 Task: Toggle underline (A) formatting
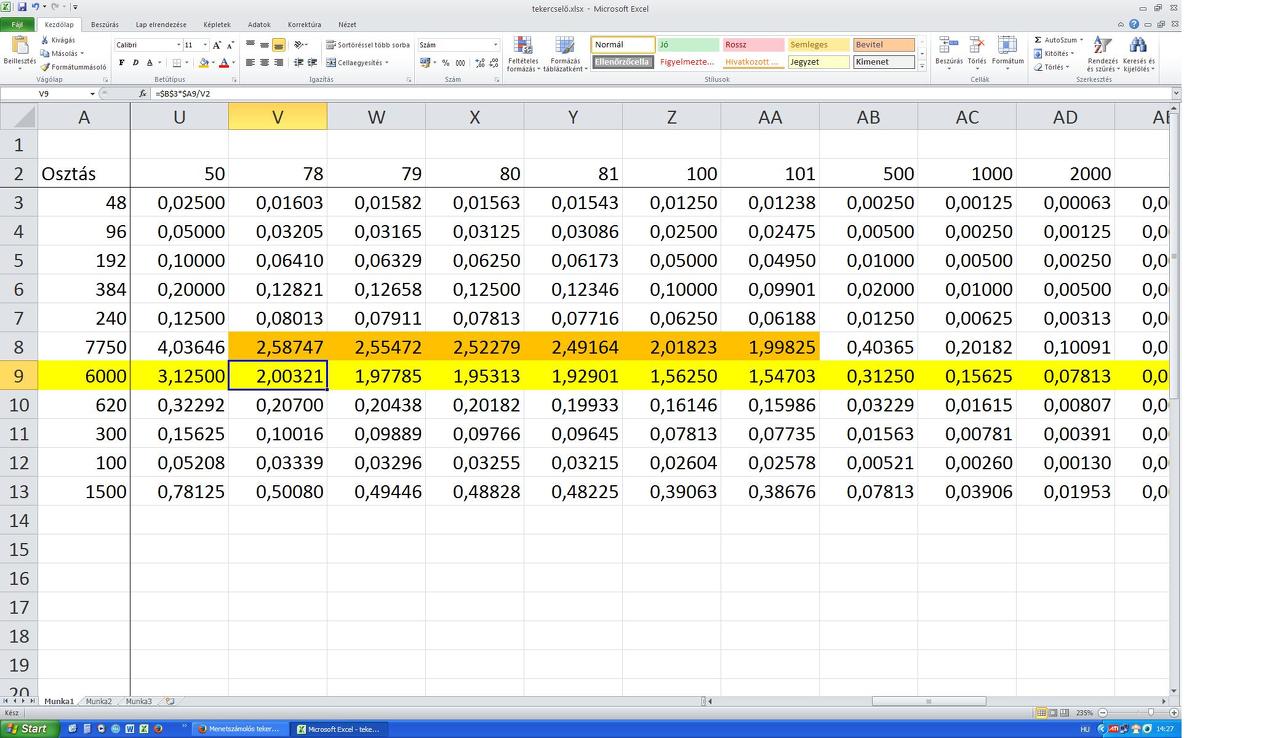point(148,62)
